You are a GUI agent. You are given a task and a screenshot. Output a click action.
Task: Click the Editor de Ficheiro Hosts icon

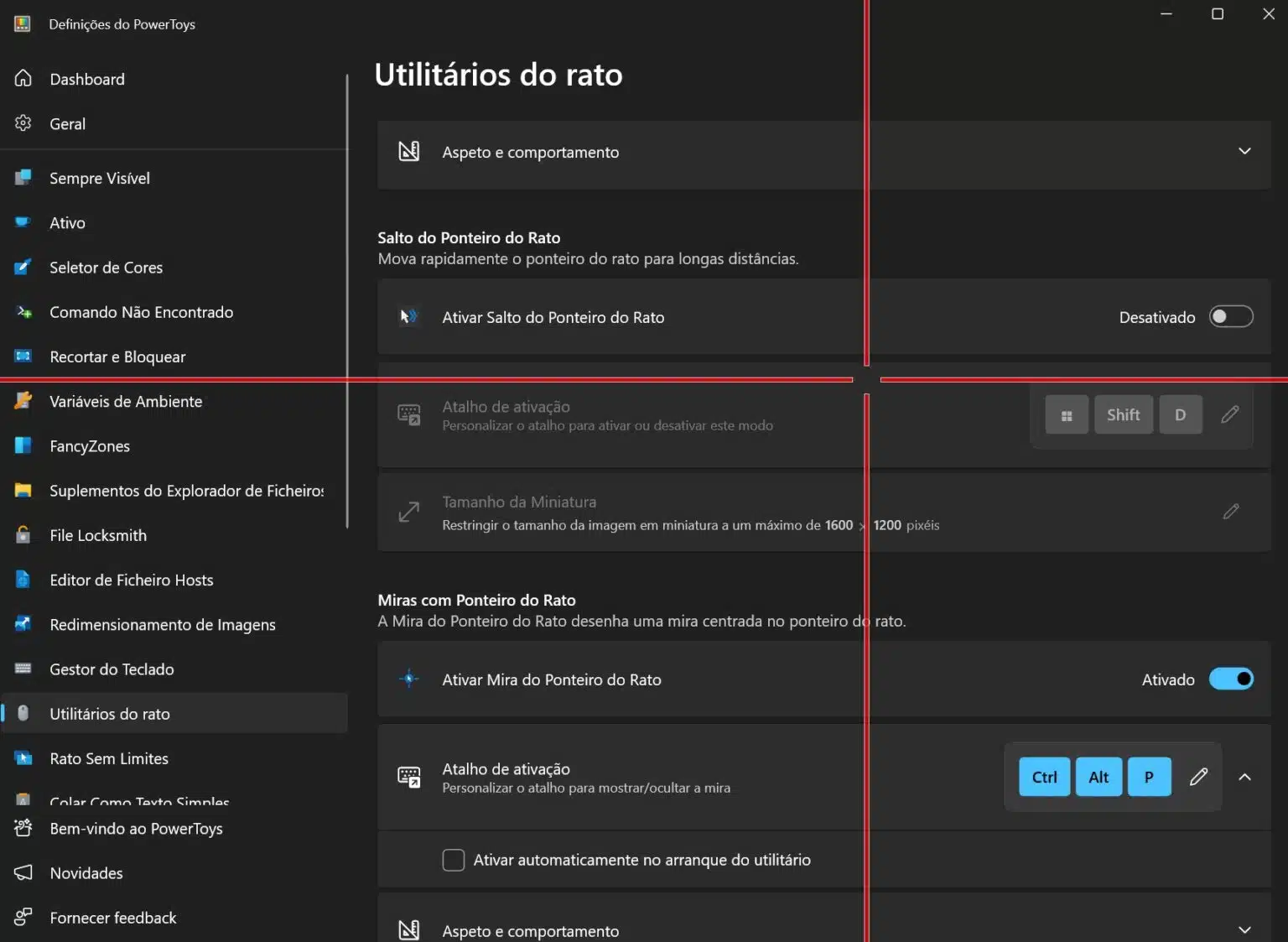click(23, 580)
